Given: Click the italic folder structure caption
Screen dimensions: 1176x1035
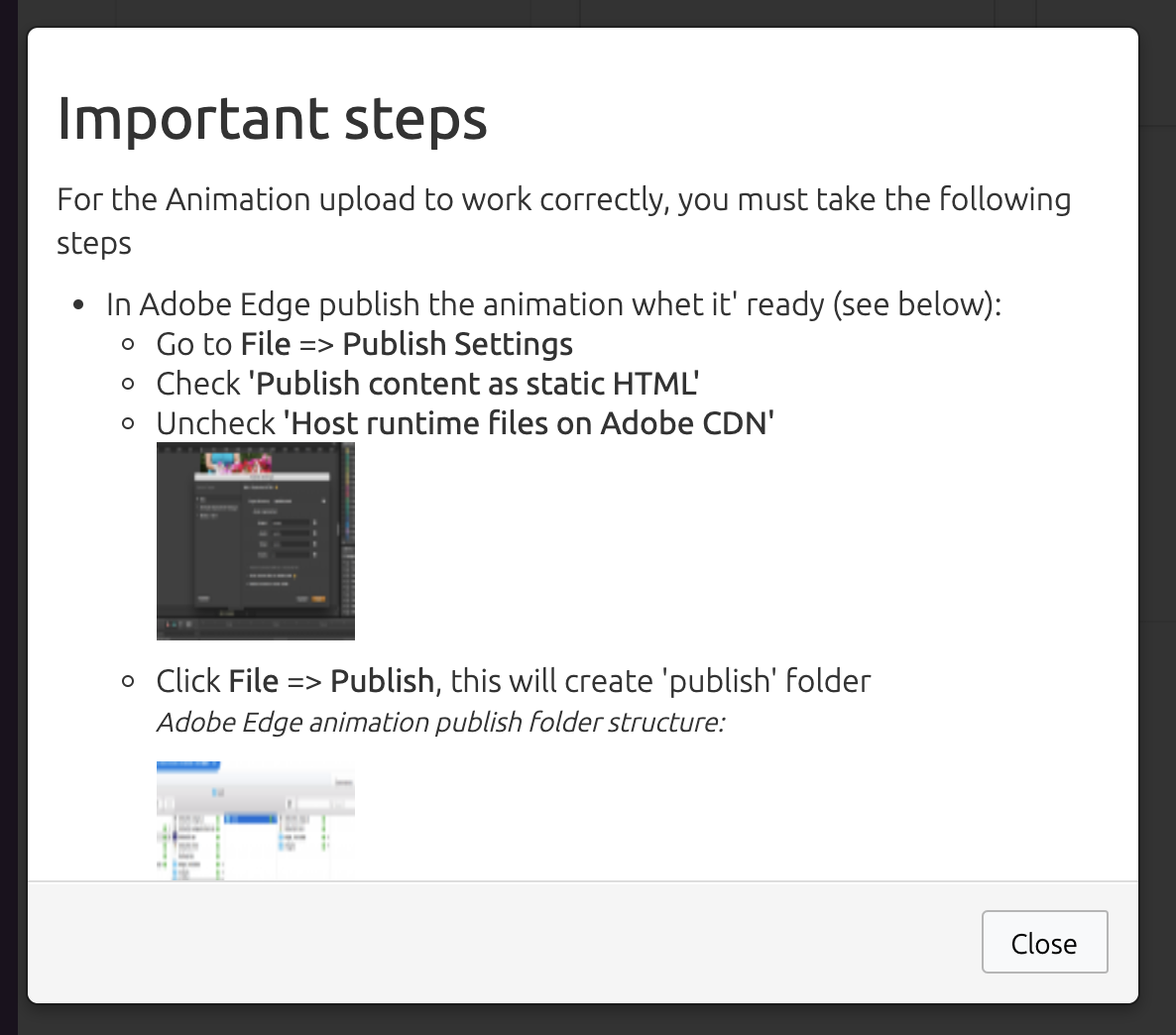Looking at the screenshot, I should click(x=440, y=723).
